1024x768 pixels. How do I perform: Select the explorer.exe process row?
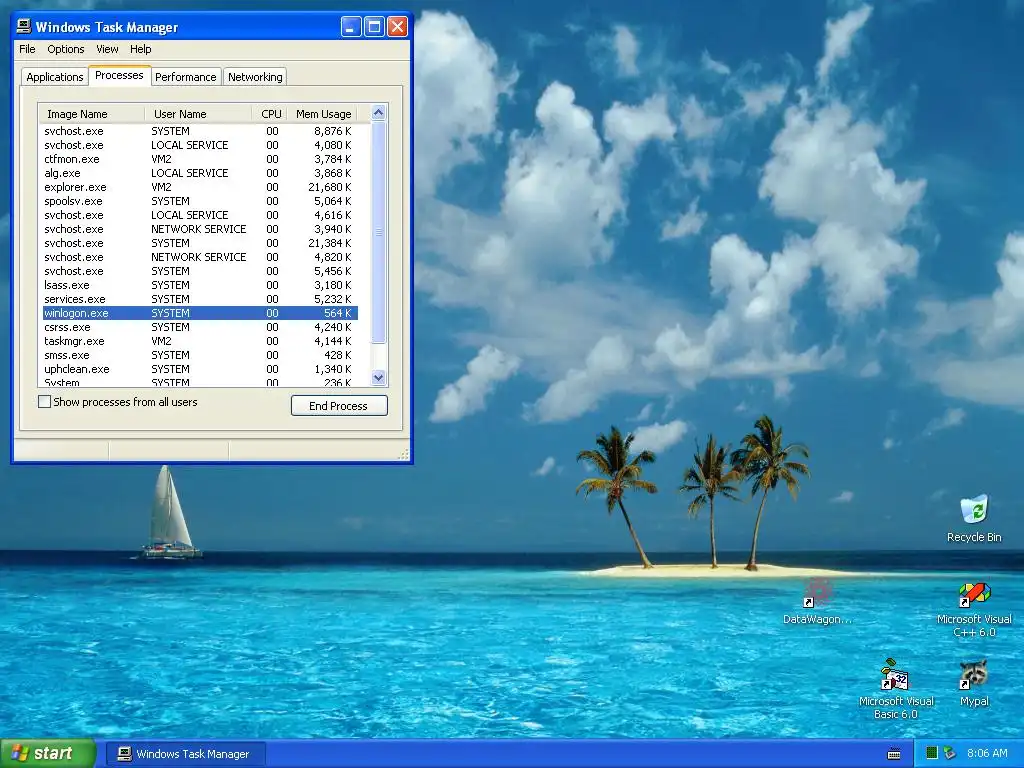[200, 187]
